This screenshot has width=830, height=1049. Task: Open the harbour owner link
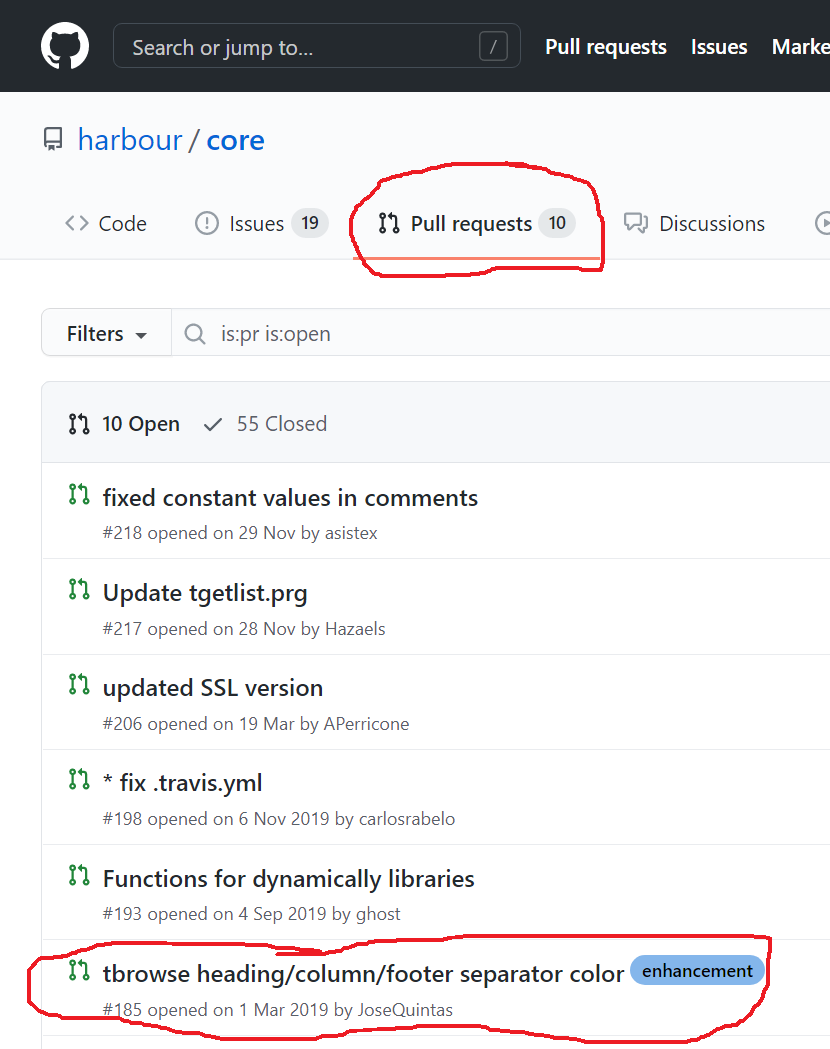click(130, 140)
